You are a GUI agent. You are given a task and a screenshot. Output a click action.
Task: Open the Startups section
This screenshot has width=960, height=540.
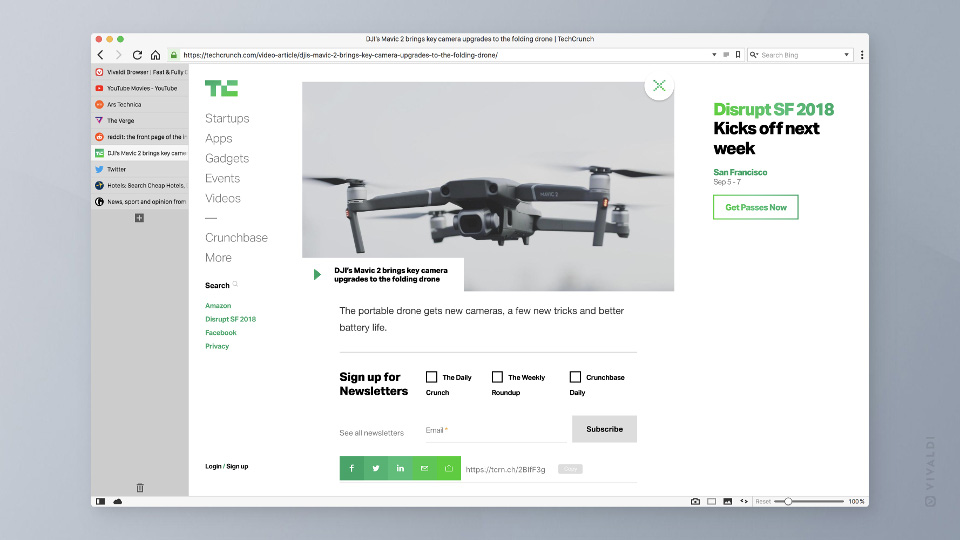click(227, 118)
